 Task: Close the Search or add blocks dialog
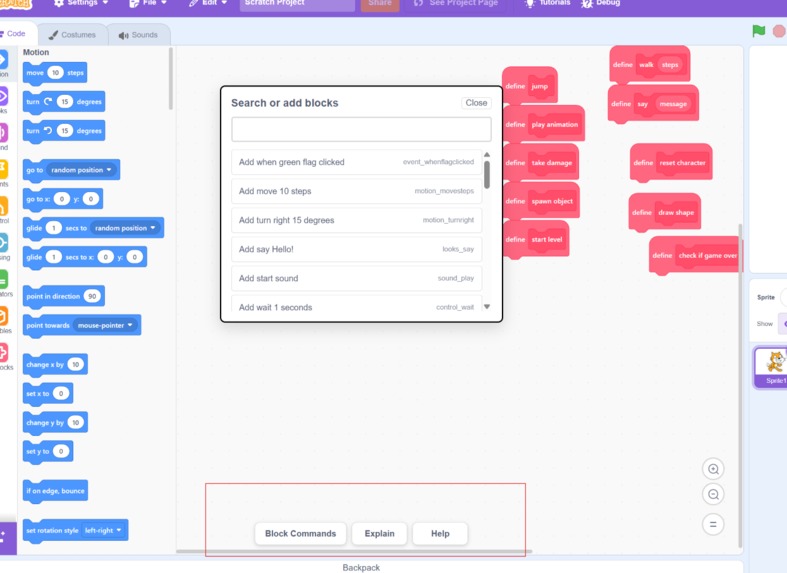(x=476, y=103)
